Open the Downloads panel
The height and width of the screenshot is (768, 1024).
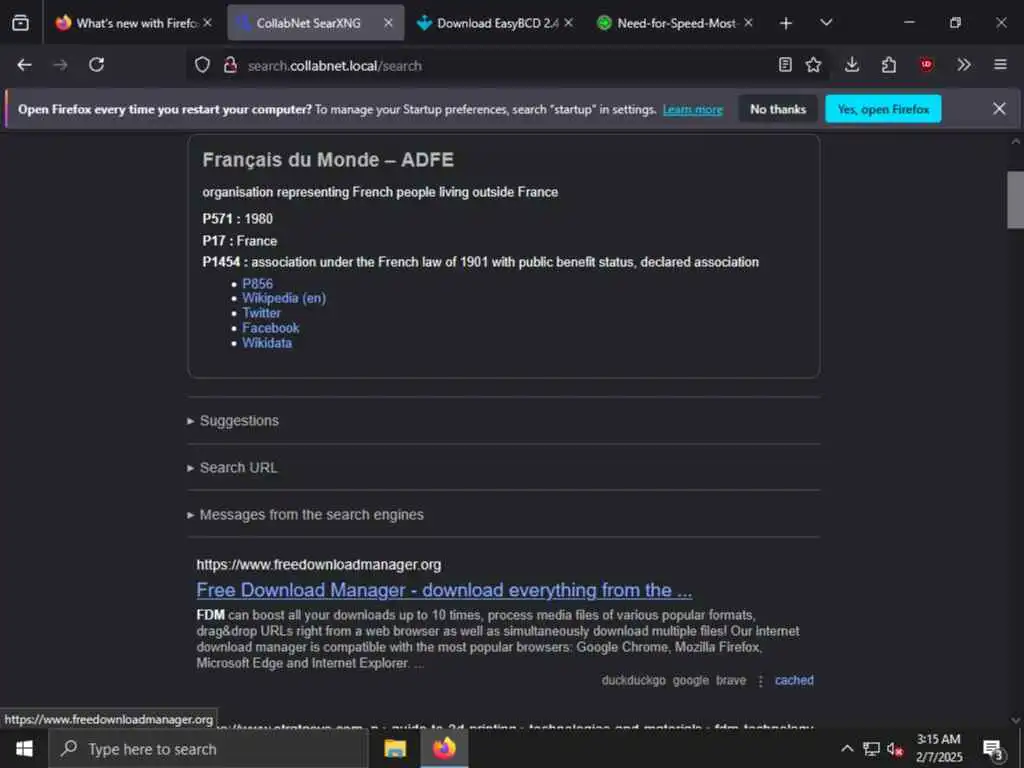click(852, 65)
